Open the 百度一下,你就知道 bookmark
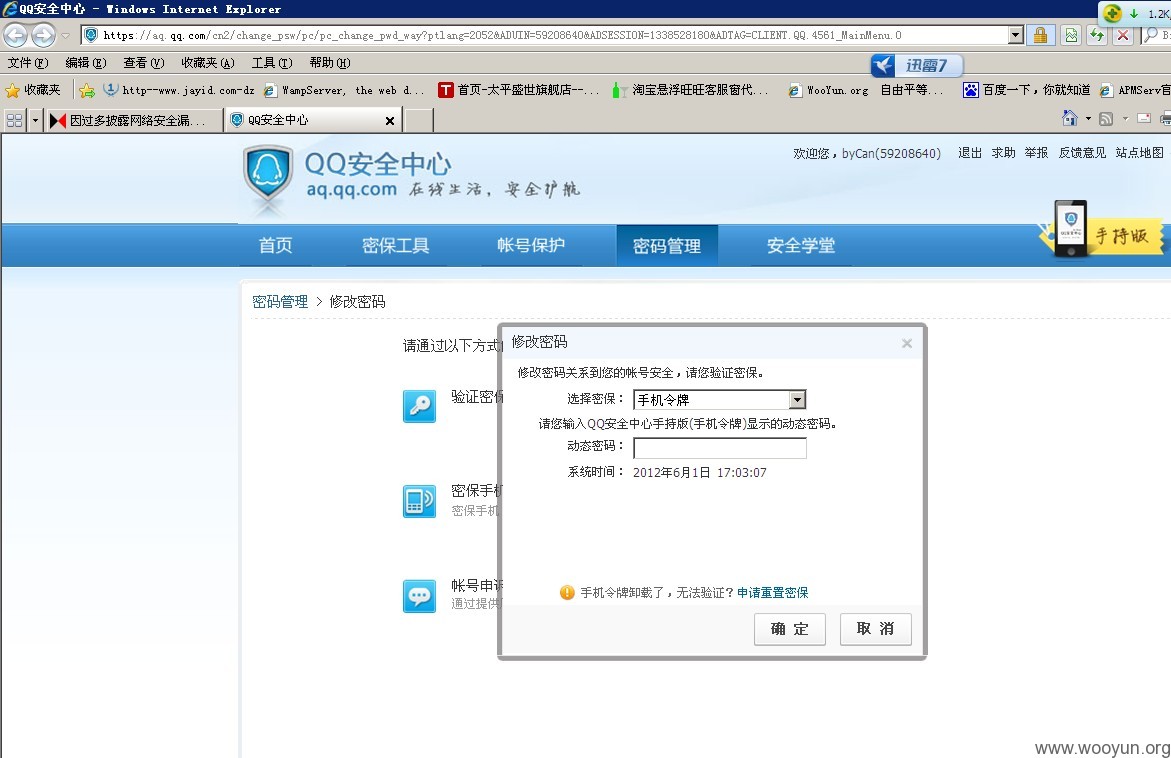The height and width of the screenshot is (758, 1171). point(1026,90)
